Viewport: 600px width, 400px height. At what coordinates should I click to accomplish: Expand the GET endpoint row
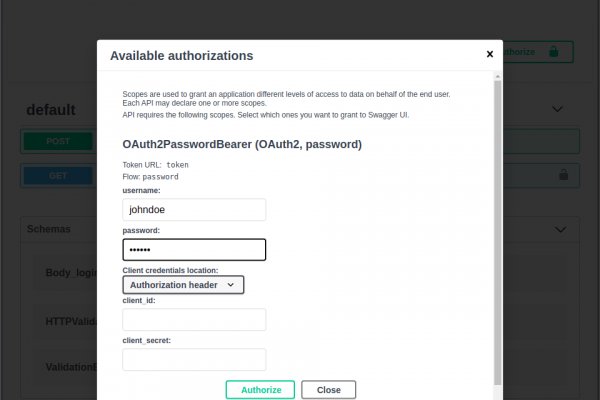58,176
